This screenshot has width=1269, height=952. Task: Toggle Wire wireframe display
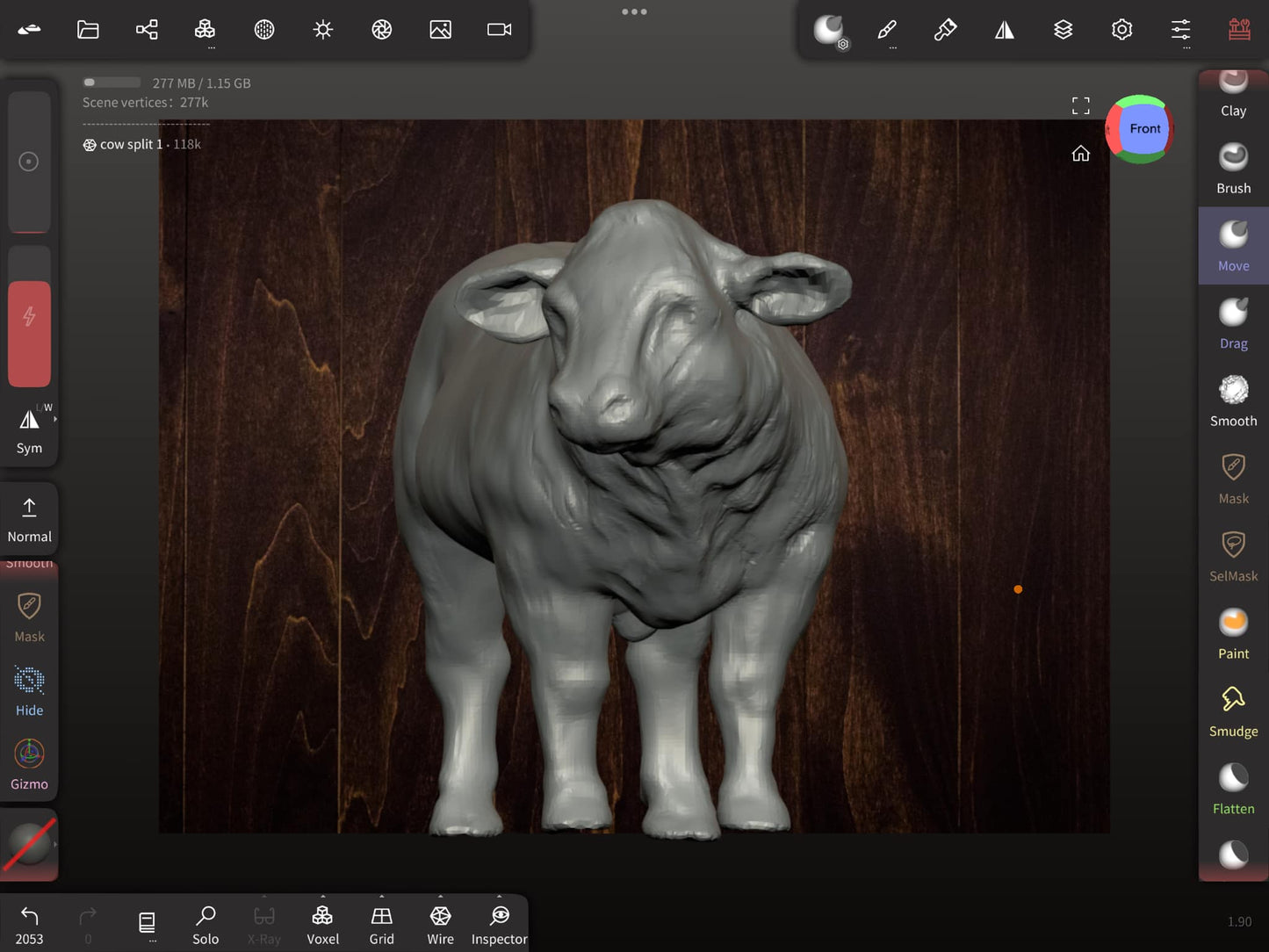tap(440, 925)
